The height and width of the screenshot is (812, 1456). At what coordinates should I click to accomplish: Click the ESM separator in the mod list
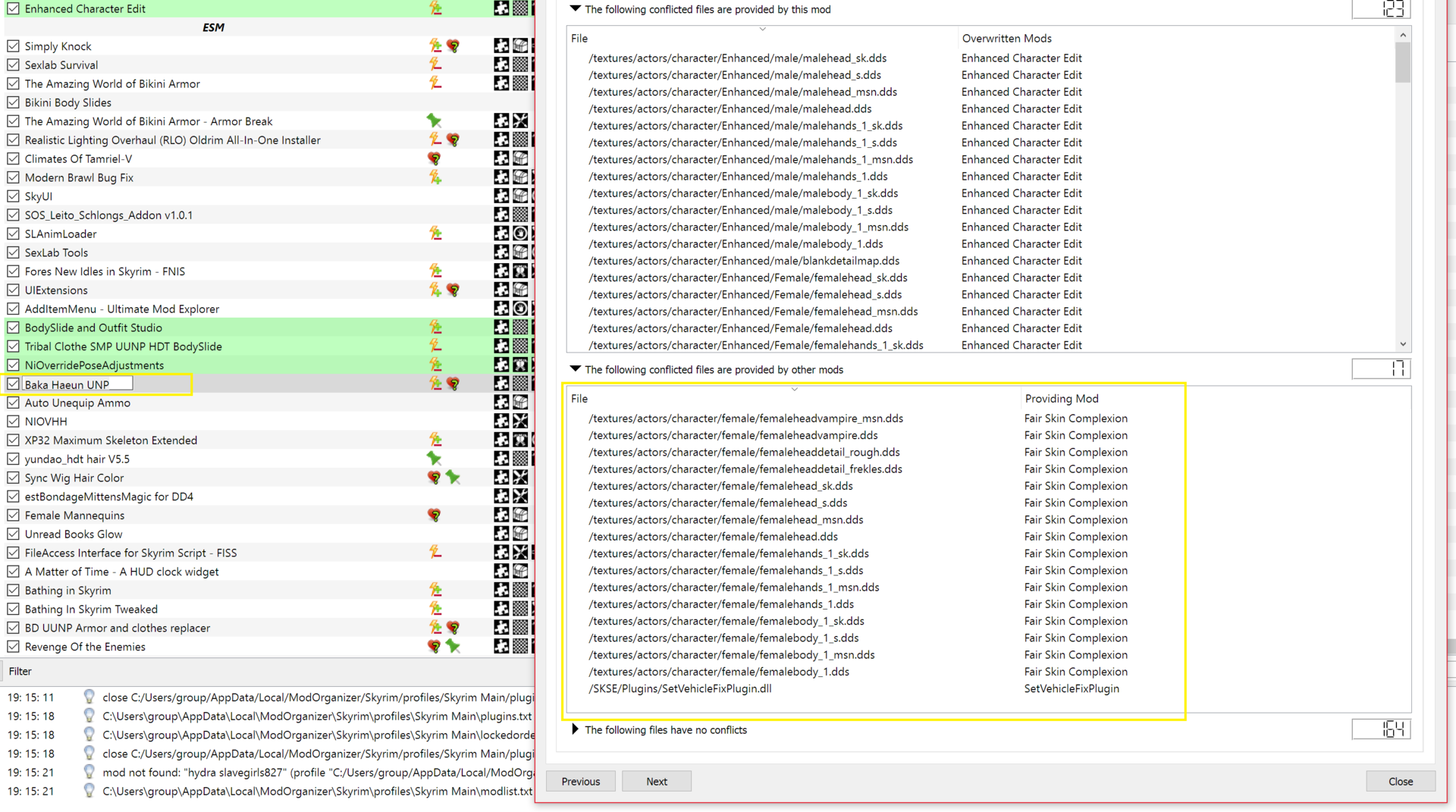(213, 27)
